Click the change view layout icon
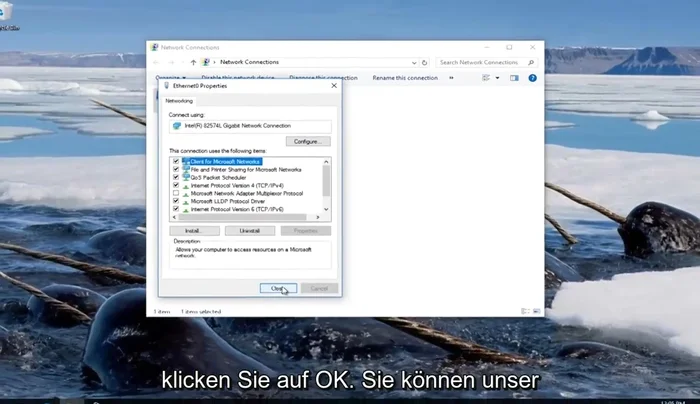Image resolution: width=700 pixels, height=404 pixels. coord(487,78)
